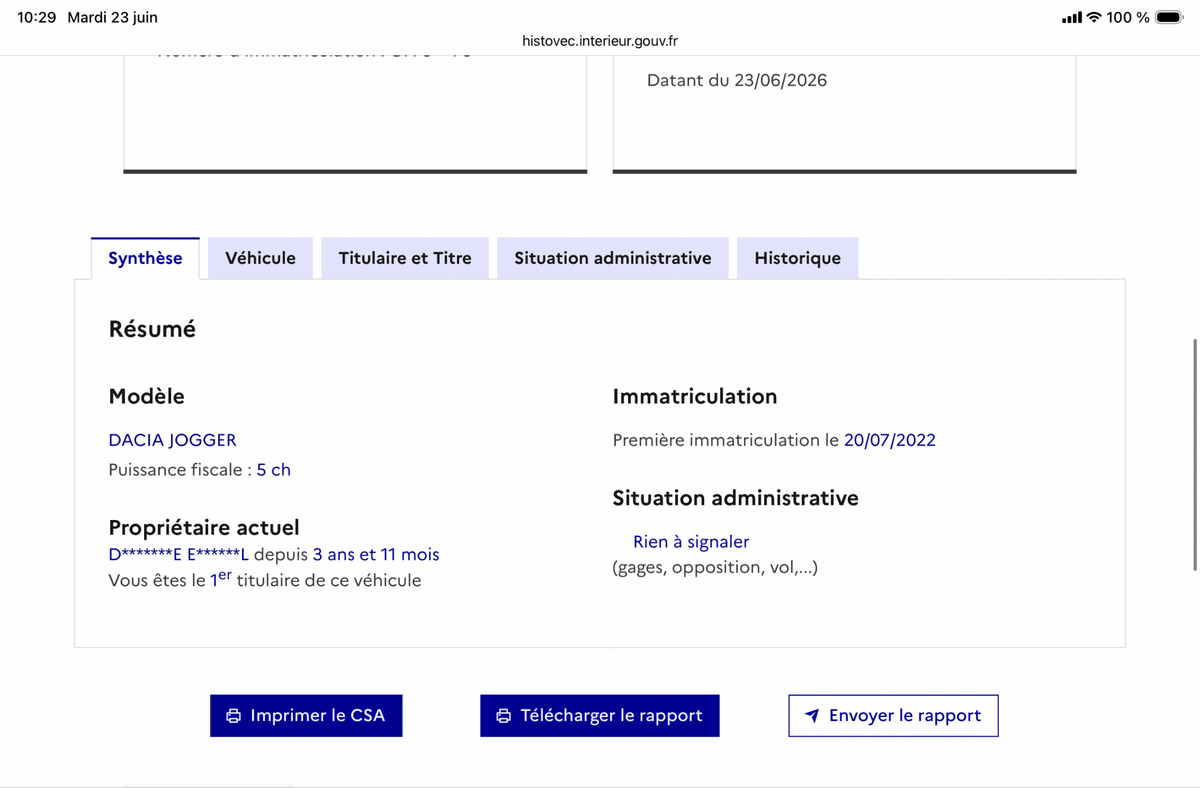Tap the battery icon in status bar

[x=1170, y=17]
